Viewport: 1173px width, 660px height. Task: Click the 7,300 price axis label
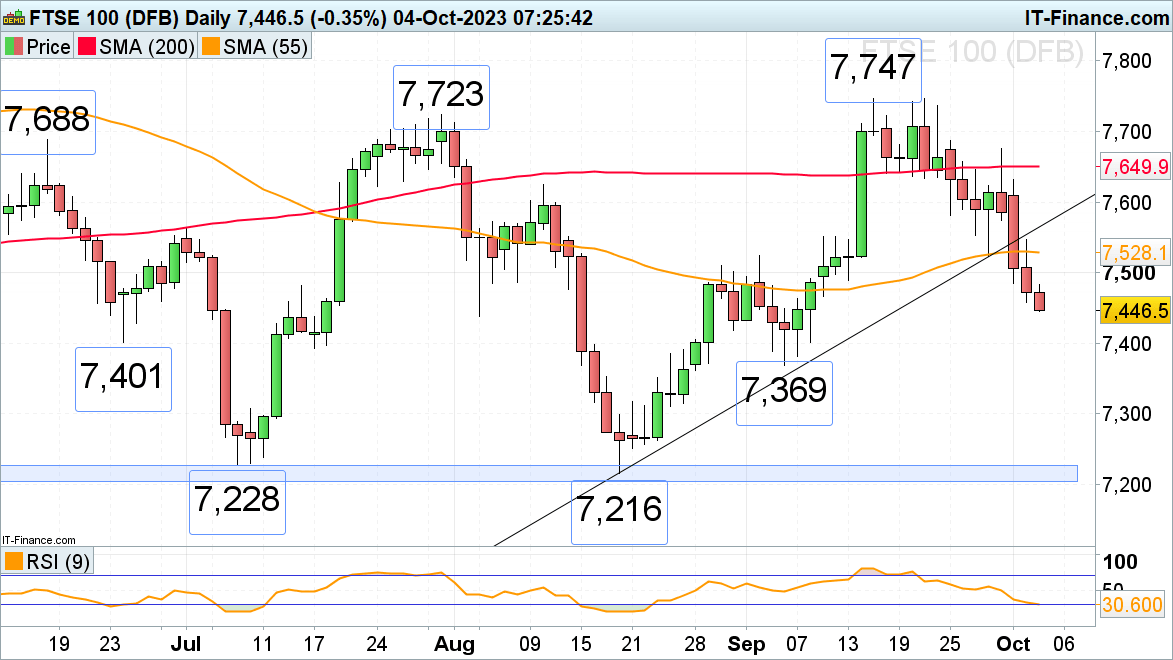tap(1127, 414)
